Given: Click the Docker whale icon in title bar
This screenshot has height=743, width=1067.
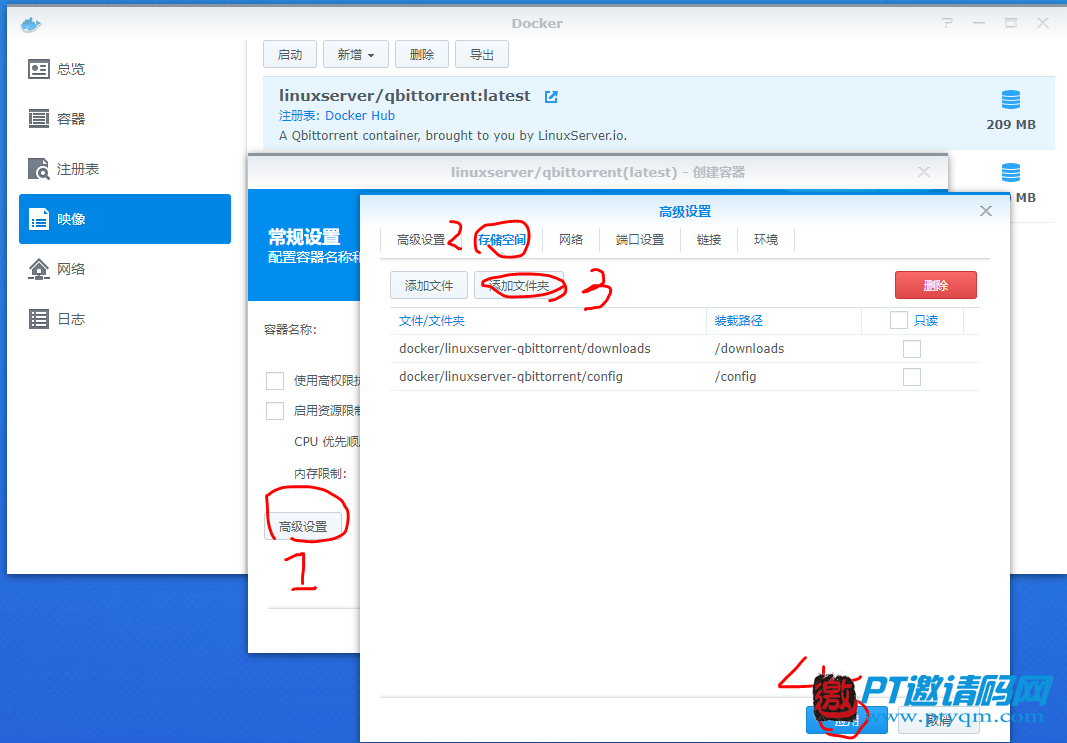Looking at the screenshot, I should pyautogui.click(x=31, y=24).
